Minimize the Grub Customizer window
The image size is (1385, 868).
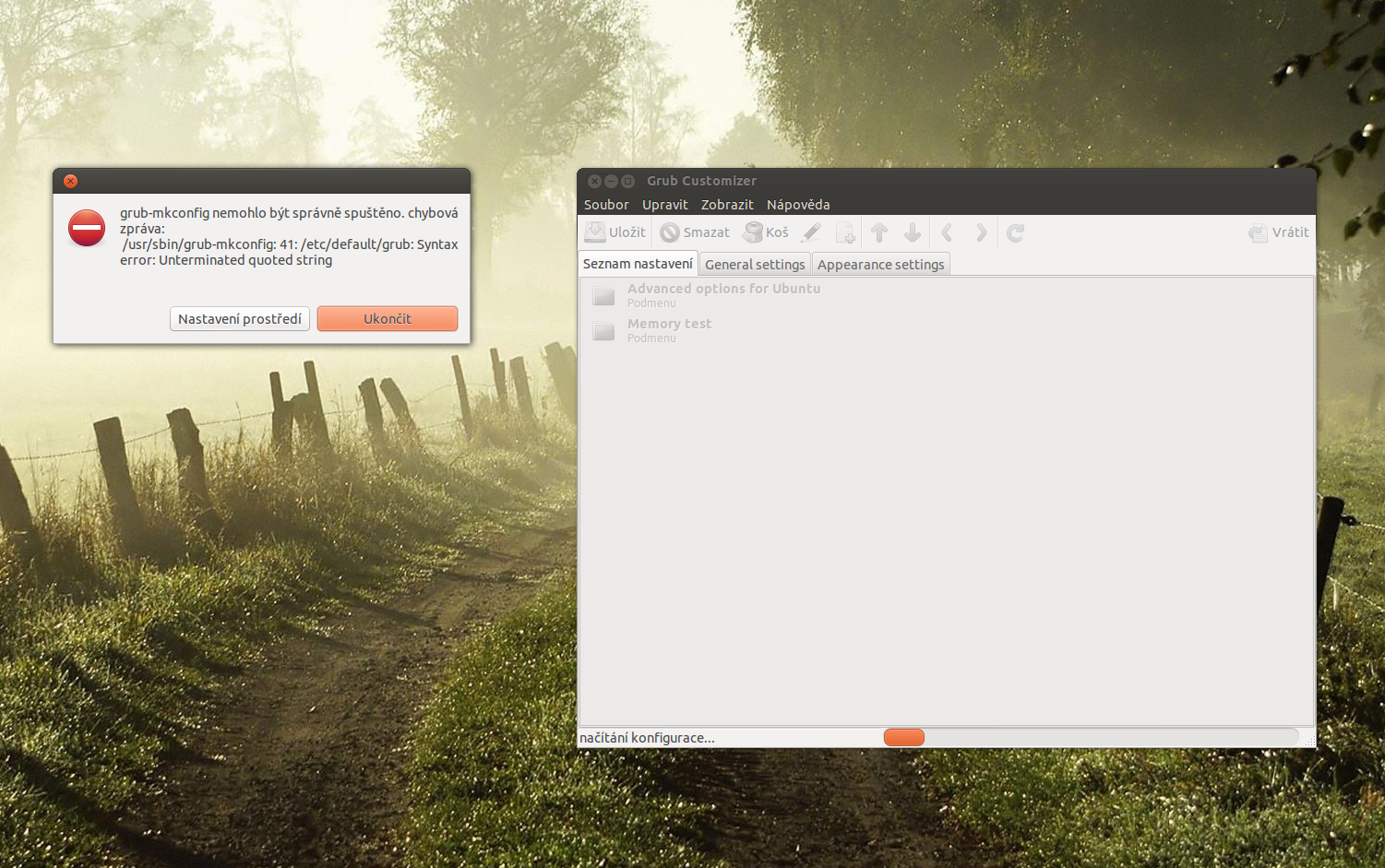click(x=611, y=181)
